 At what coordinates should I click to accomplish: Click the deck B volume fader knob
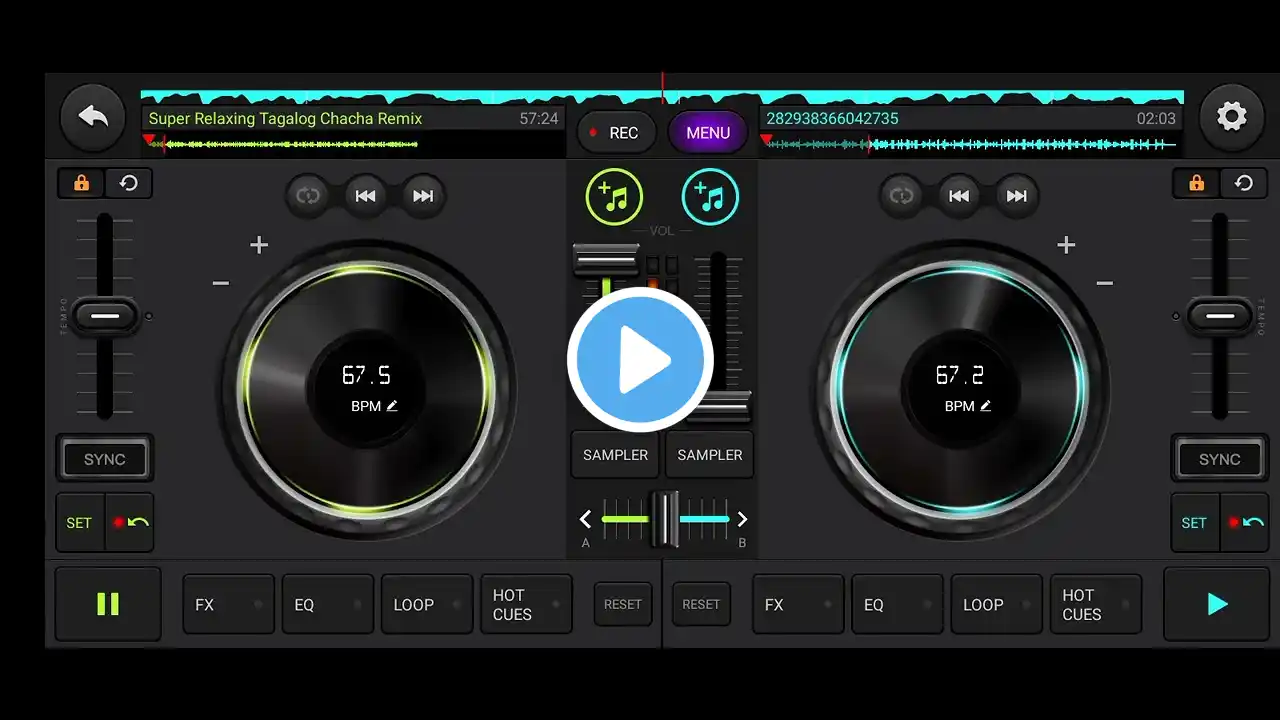click(x=718, y=407)
